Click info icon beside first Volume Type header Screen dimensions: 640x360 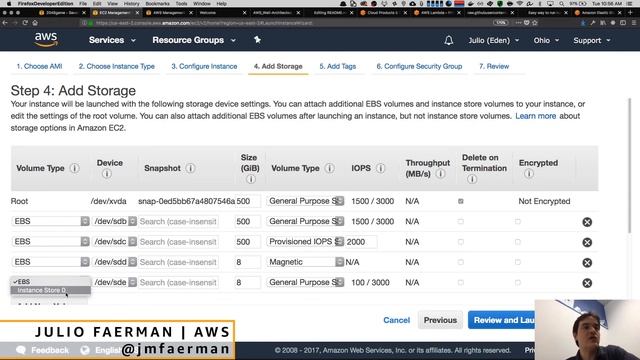point(74,168)
